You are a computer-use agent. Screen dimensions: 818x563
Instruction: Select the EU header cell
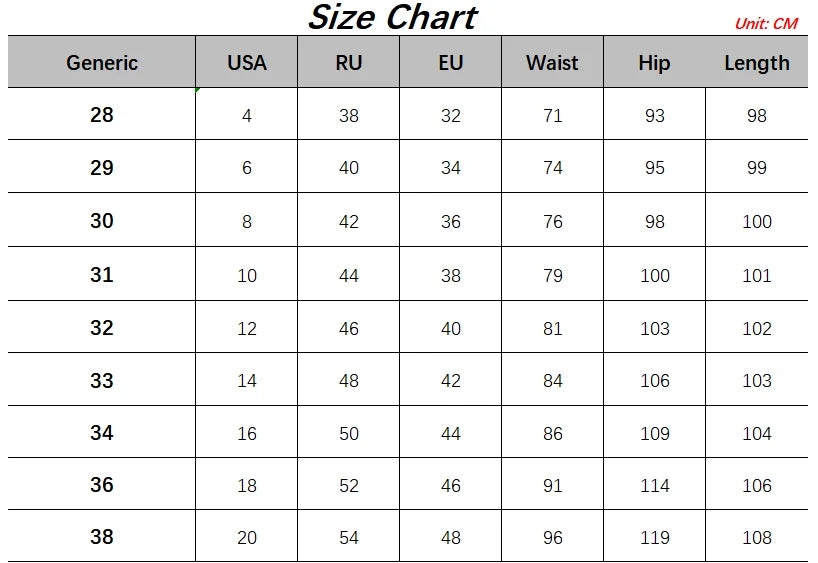[451, 63]
